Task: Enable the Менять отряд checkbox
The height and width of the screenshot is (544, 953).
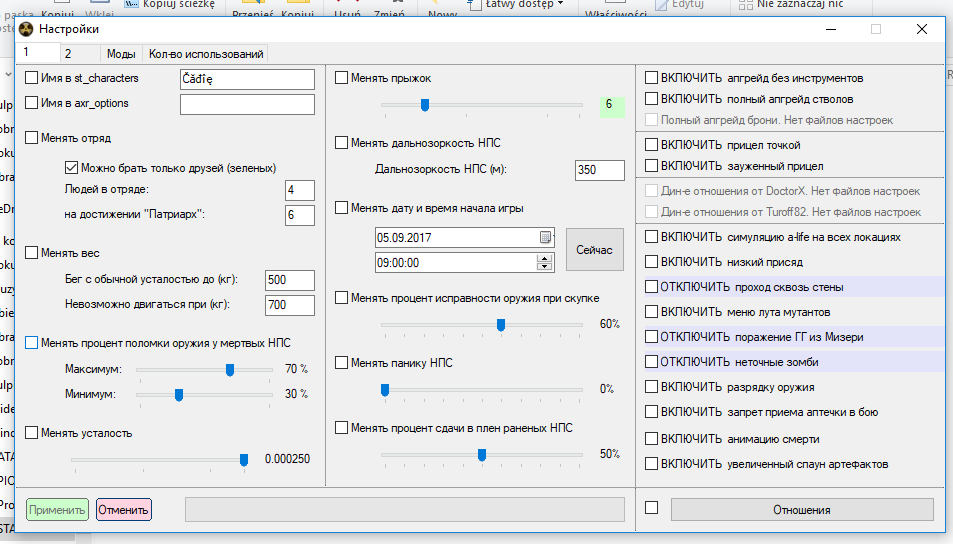Action: tap(33, 138)
